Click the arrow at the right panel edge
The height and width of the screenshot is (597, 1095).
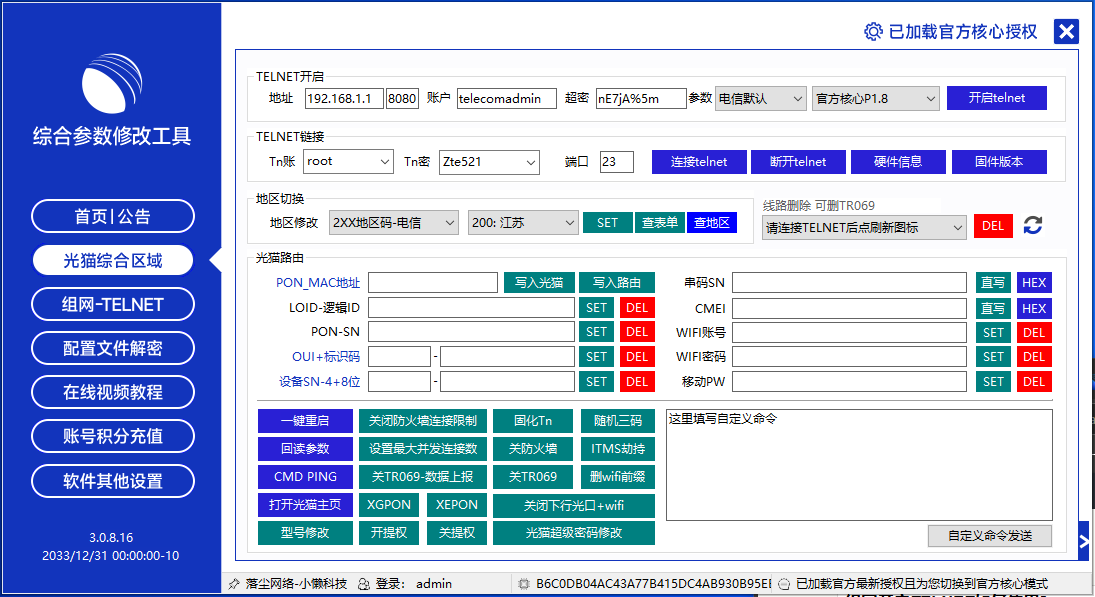(x=1084, y=541)
